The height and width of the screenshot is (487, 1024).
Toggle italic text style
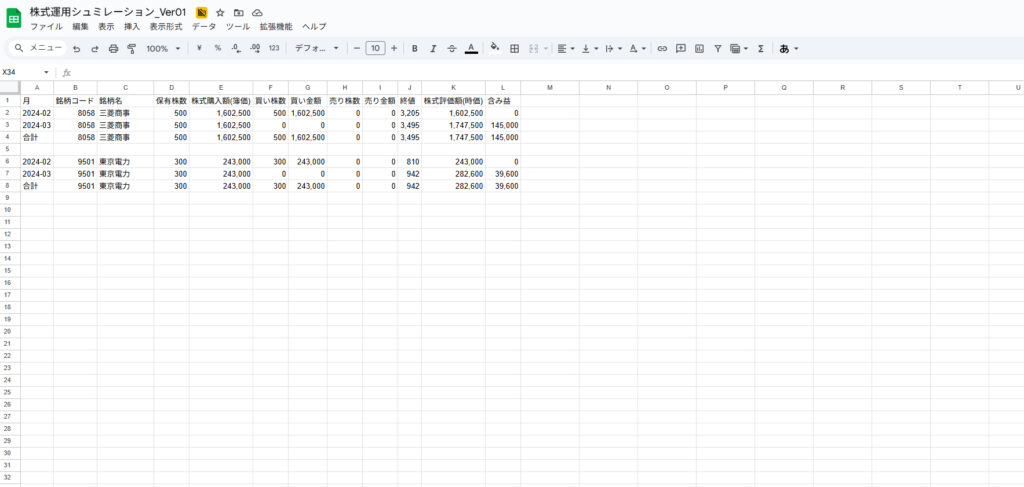tap(432, 48)
